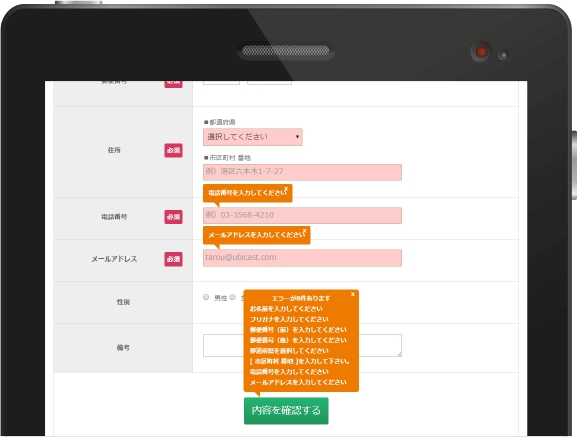Click the 内容を確認する button
Screen dimensions: 577x437
[x=286, y=411]
